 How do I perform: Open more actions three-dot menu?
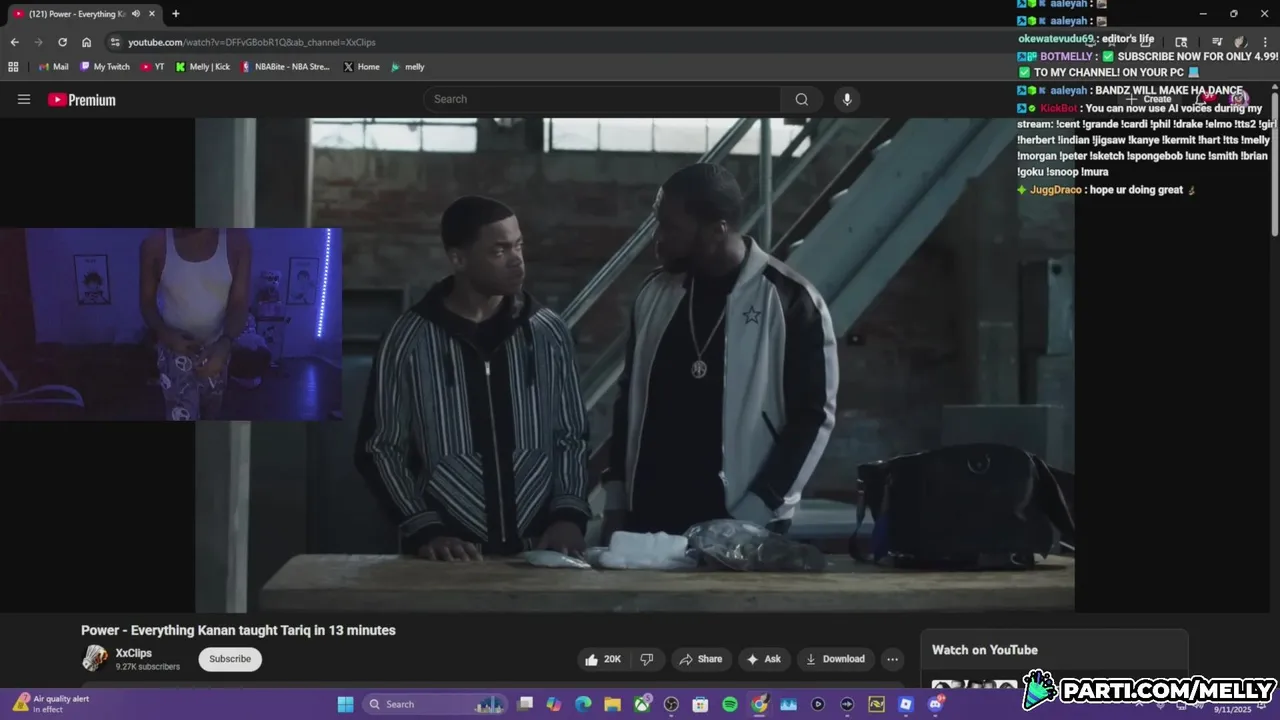(892, 659)
